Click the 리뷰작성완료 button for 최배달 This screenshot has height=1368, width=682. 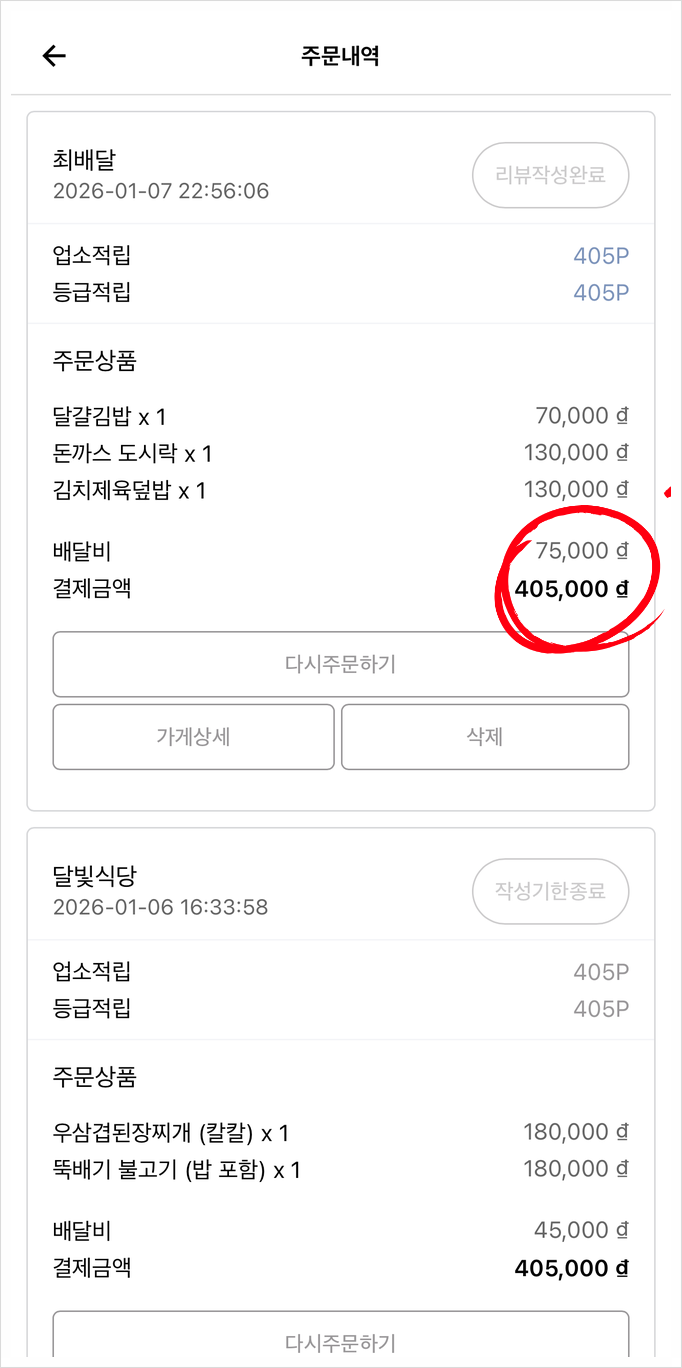(550, 175)
